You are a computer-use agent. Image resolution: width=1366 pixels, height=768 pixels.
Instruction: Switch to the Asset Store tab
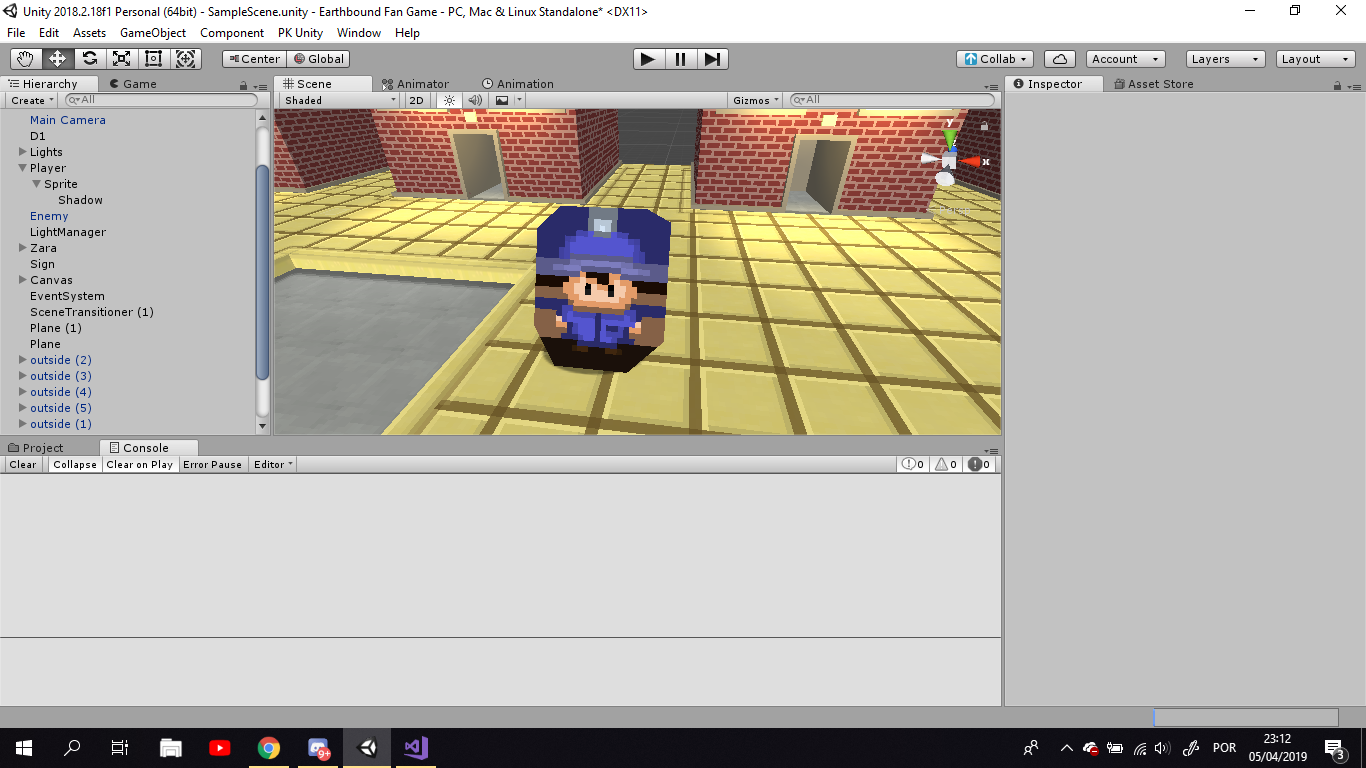(x=1153, y=84)
